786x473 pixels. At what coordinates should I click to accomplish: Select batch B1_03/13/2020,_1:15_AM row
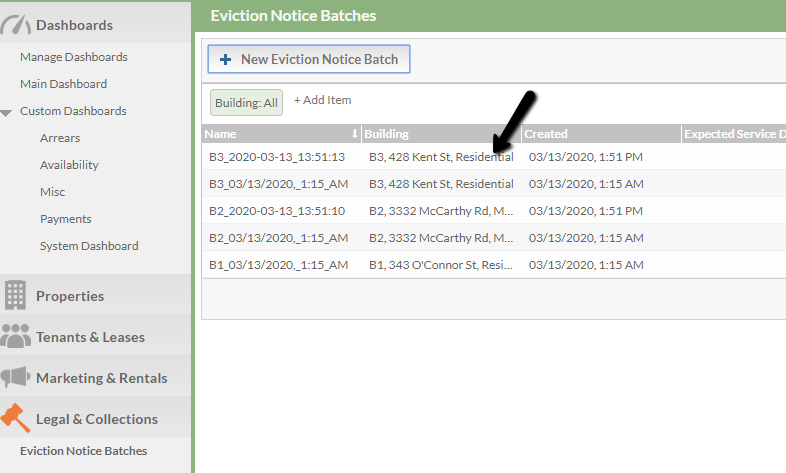494,265
